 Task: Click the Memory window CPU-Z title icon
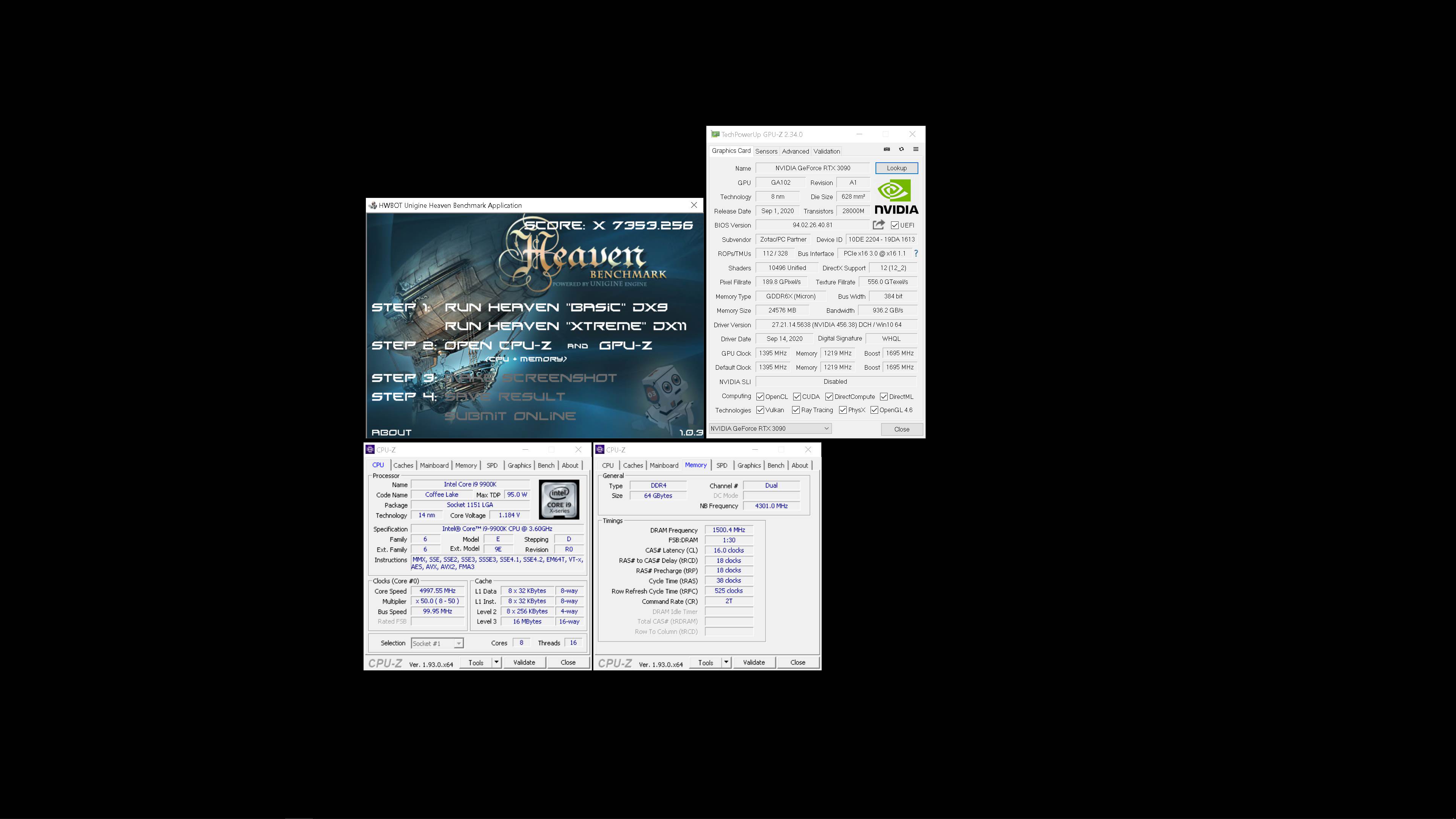[x=600, y=449]
